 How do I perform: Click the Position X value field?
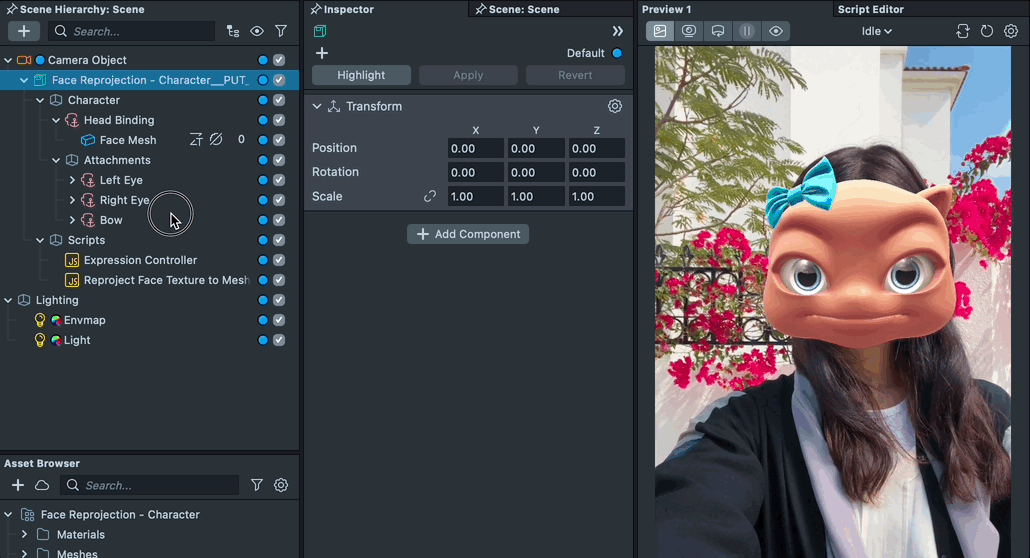pos(475,148)
